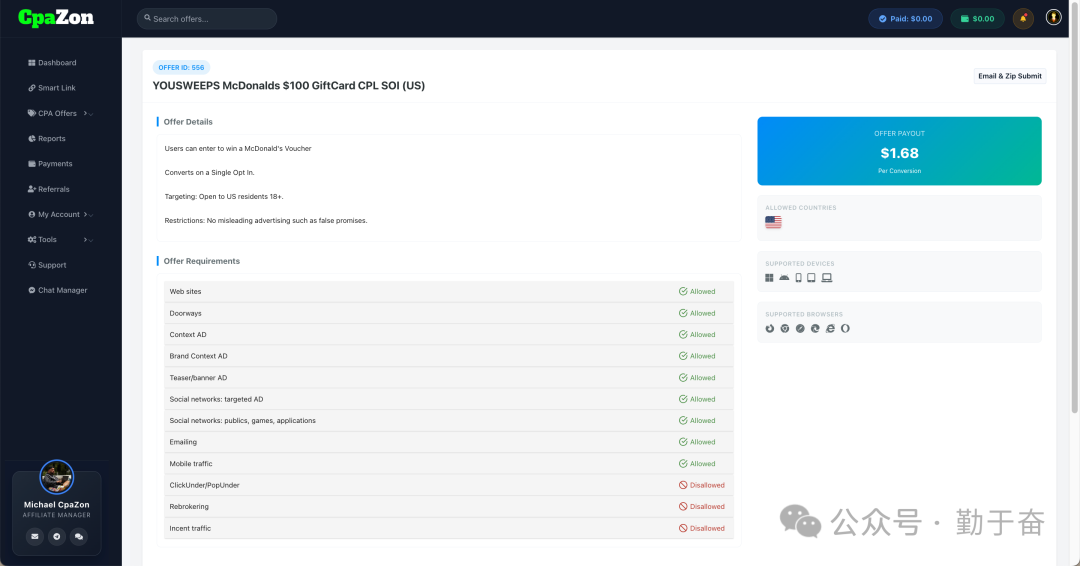Click the Windows supported device icon

point(769,277)
